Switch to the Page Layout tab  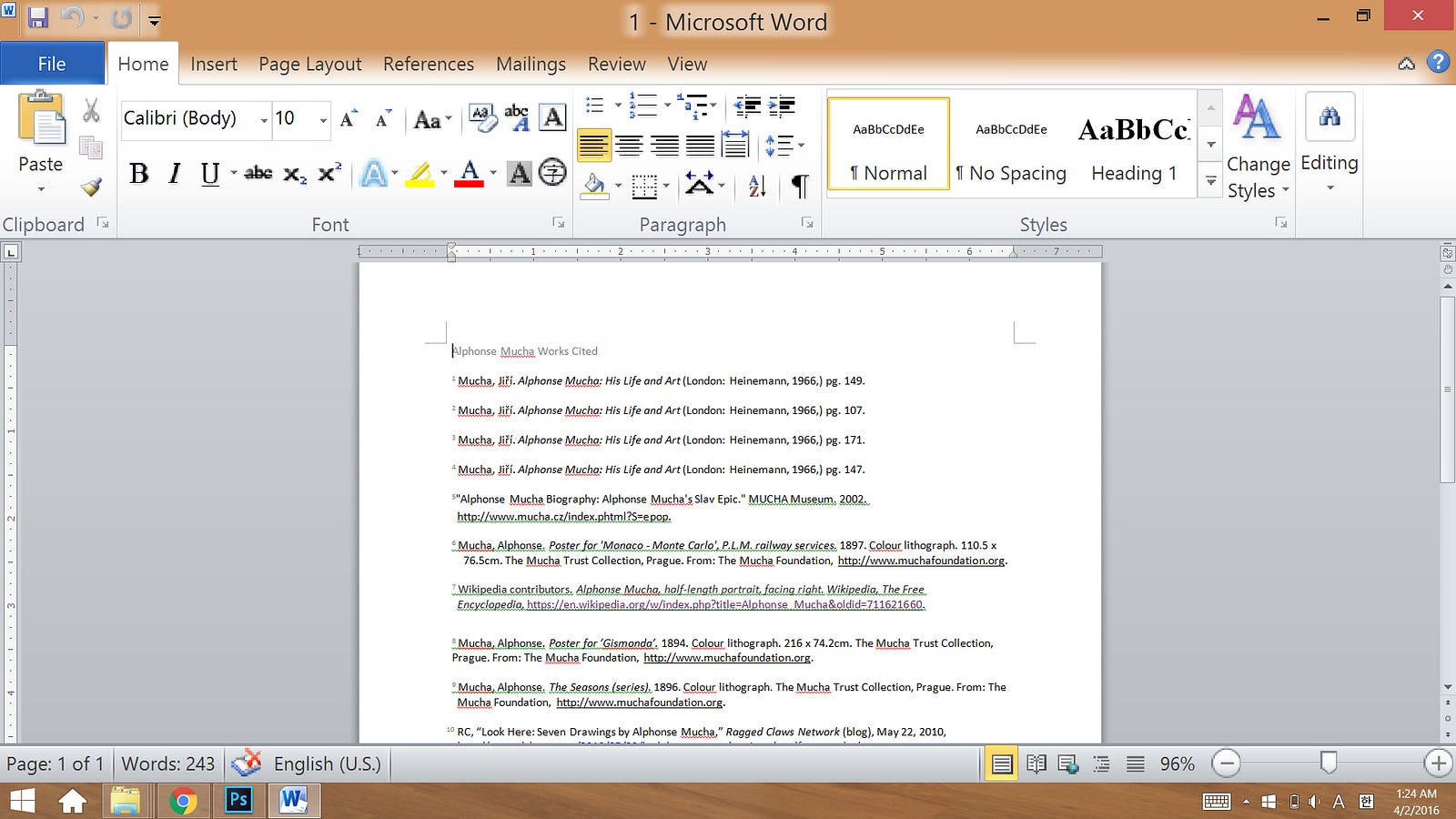point(310,64)
